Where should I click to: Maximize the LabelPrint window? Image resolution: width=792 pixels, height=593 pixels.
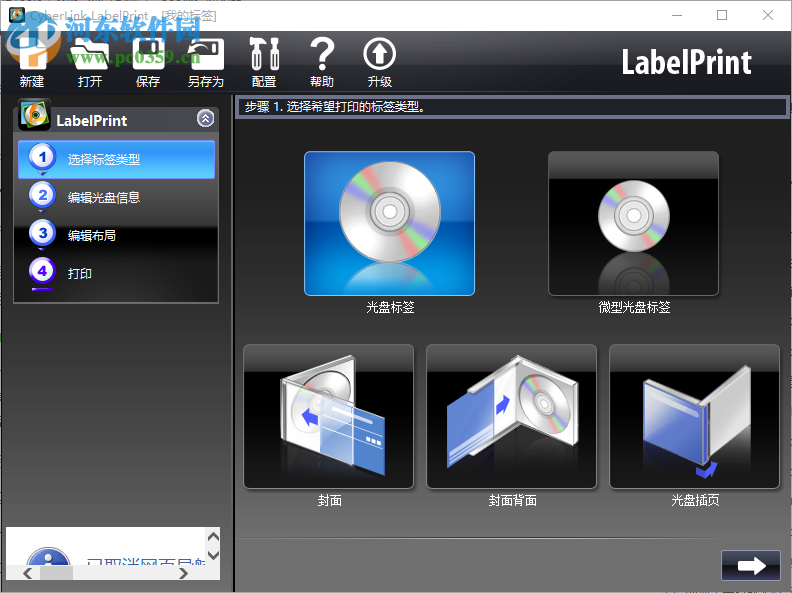(x=722, y=15)
